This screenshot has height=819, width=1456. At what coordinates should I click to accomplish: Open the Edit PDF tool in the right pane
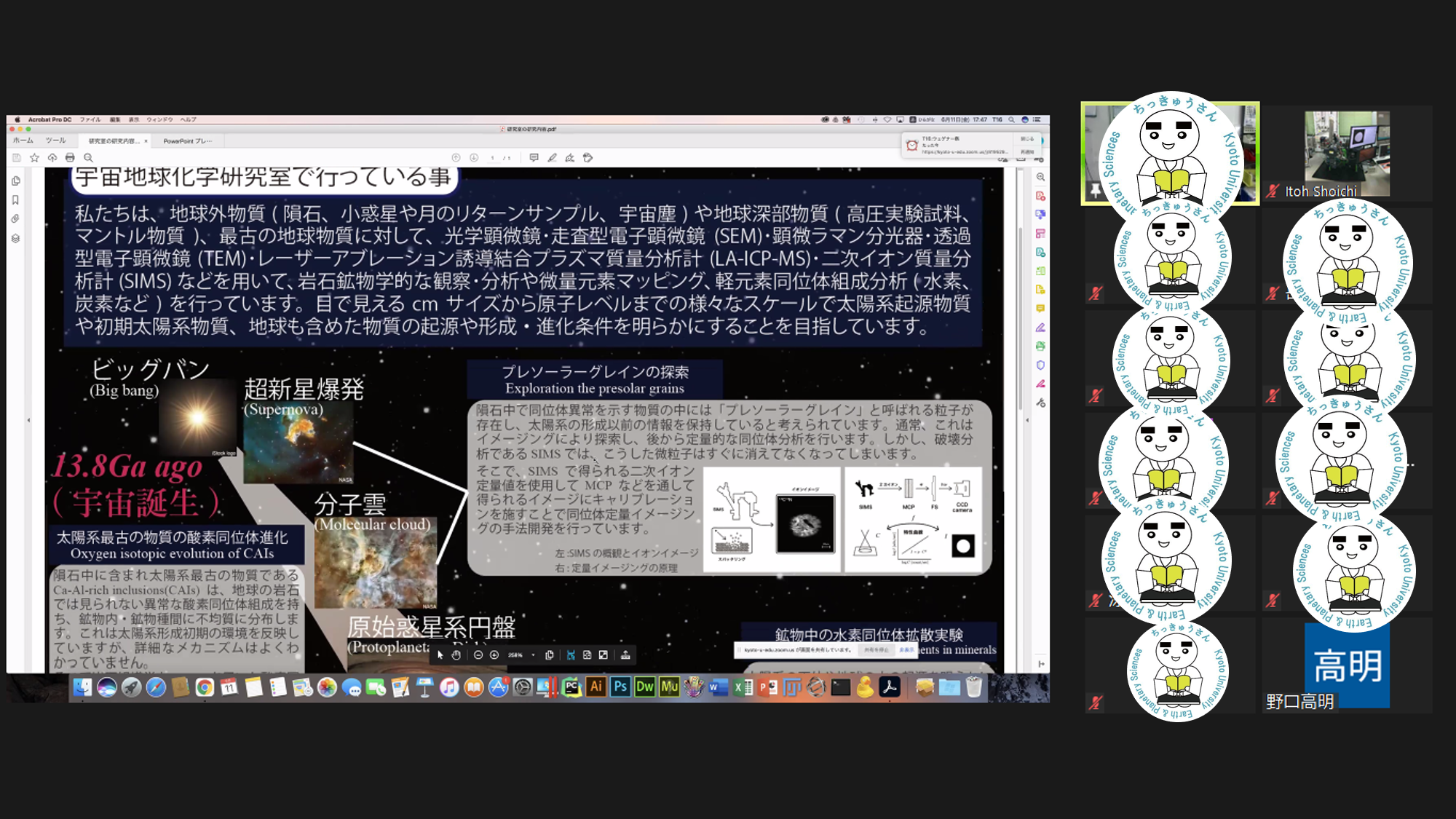[x=1040, y=234]
